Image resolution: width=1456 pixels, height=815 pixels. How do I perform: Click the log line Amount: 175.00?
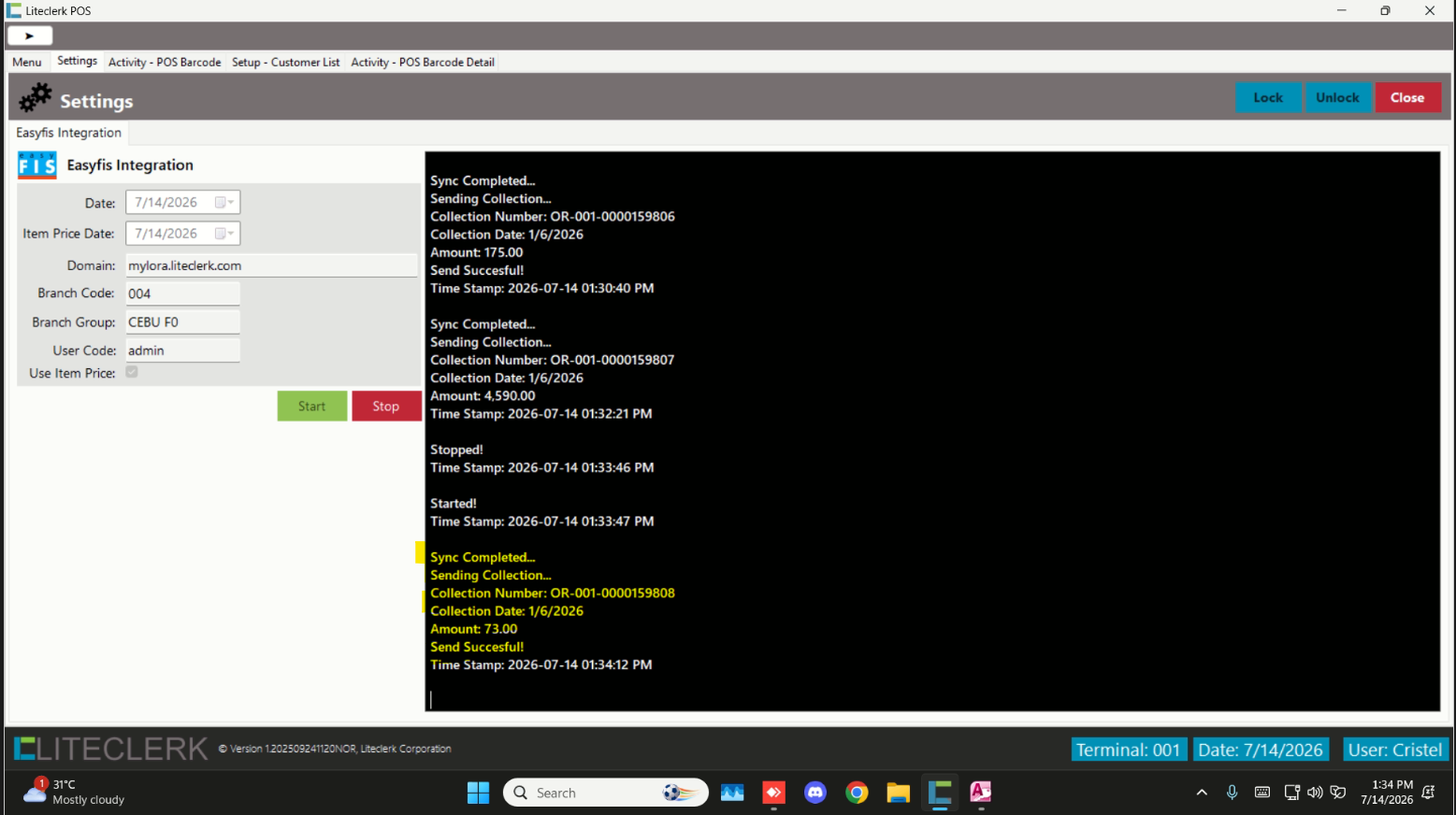click(x=477, y=252)
